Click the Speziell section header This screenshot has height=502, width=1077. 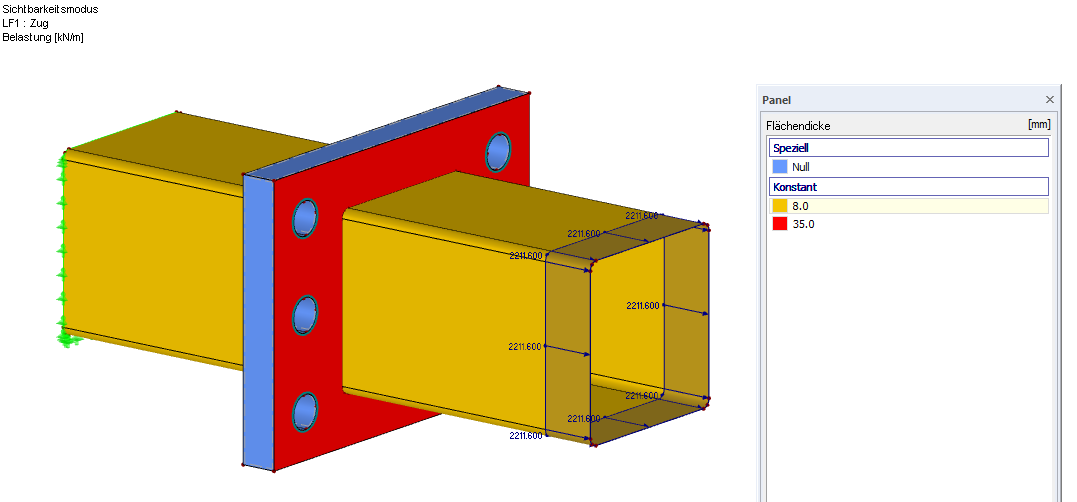click(908, 148)
